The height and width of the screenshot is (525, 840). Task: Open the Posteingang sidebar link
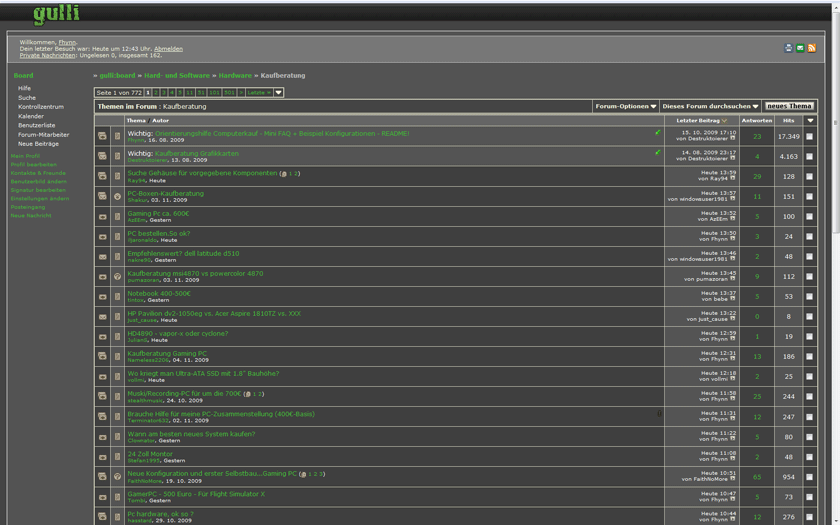28,207
